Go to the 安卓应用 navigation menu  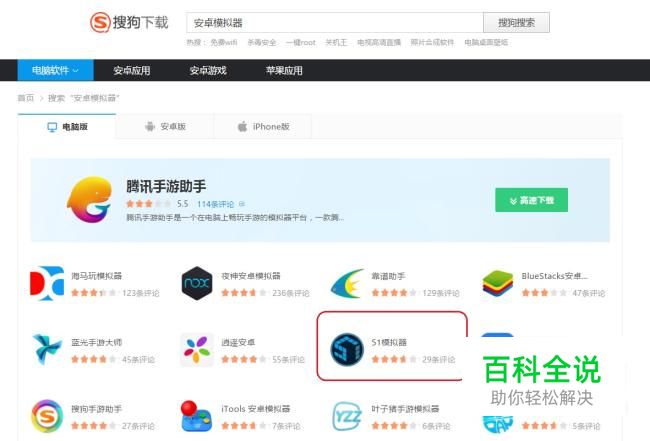coord(132,70)
